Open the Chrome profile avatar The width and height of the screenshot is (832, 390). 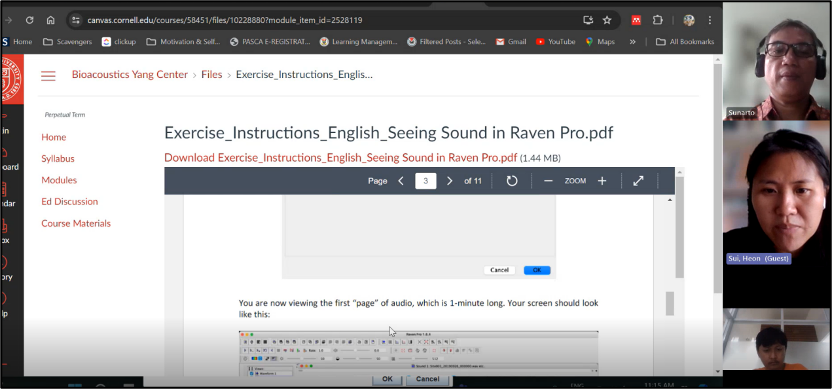click(689, 20)
